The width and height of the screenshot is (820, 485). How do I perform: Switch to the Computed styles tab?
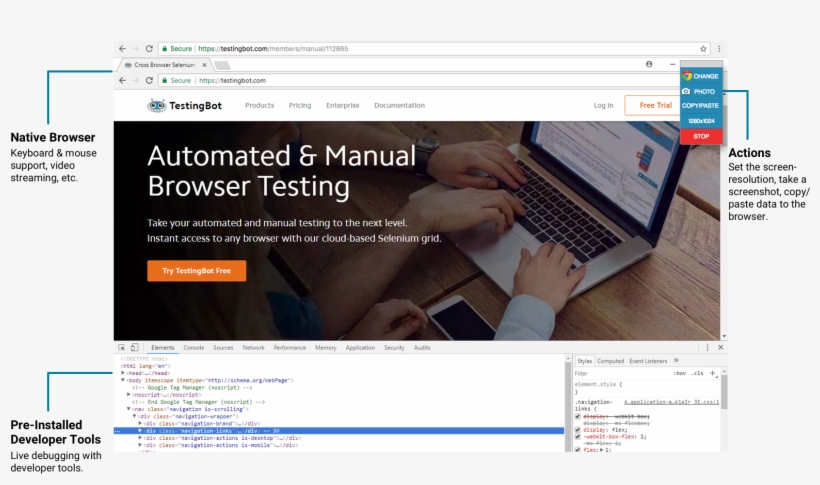point(610,361)
